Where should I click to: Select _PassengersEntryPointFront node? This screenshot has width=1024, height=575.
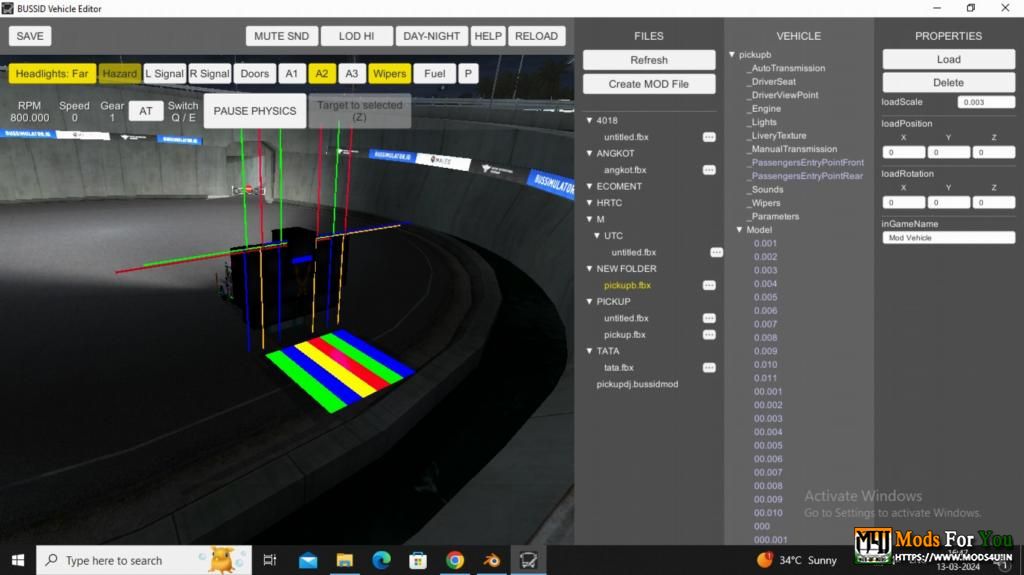point(805,163)
